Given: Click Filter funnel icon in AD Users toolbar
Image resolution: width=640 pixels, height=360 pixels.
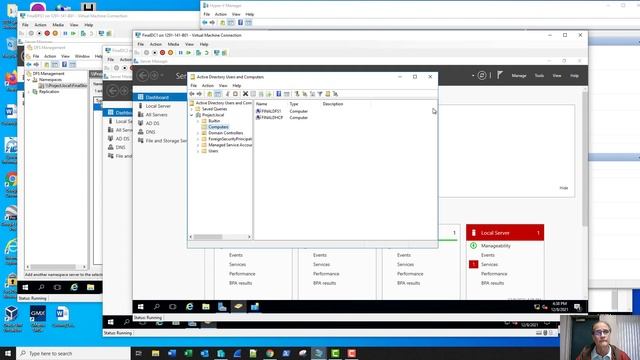Looking at the screenshot, I should pyautogui.click(x=320, y=94).
